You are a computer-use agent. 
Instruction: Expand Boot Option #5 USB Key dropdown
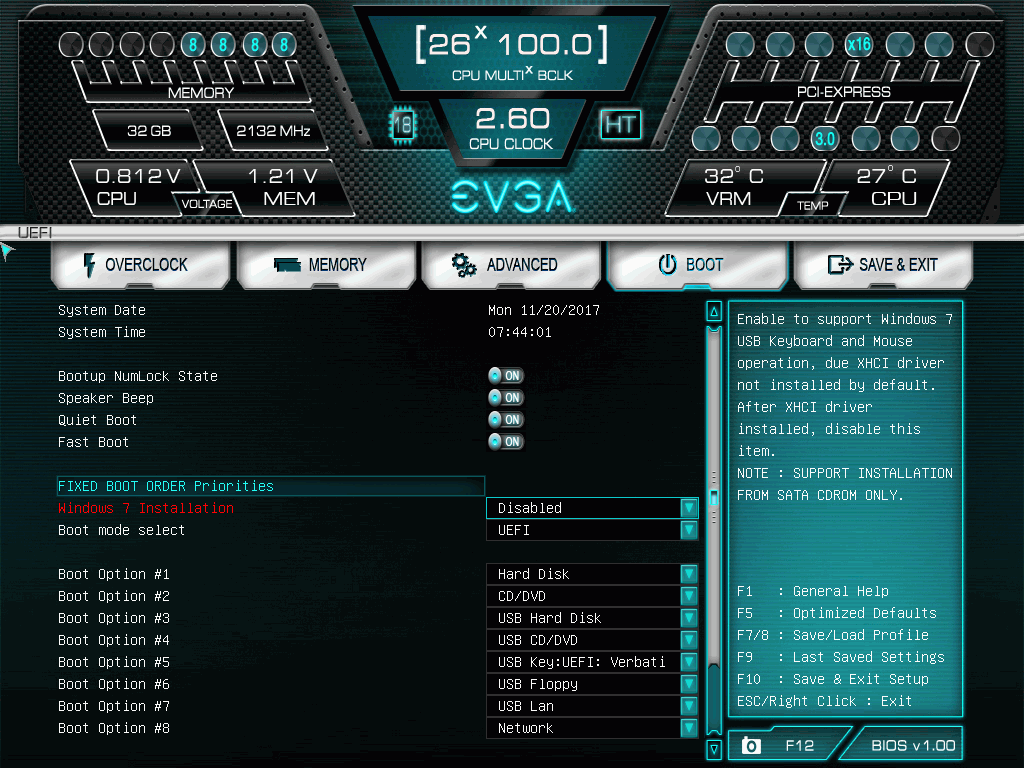pyautogui.click(x=592, y=662)
